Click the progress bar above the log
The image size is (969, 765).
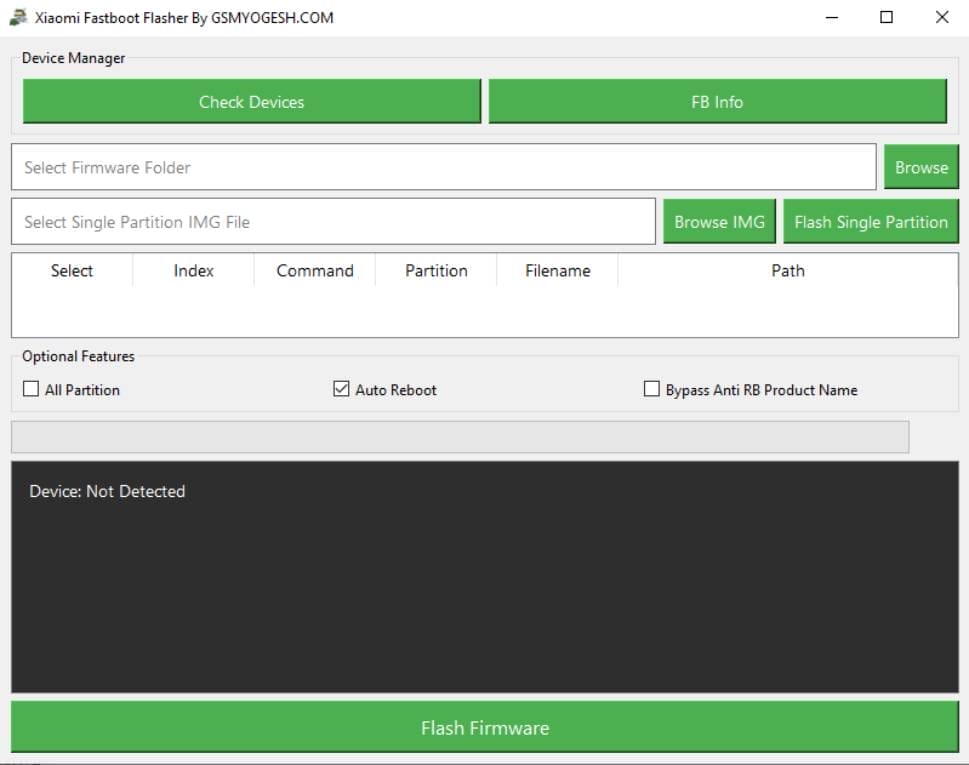pos(458,436)
